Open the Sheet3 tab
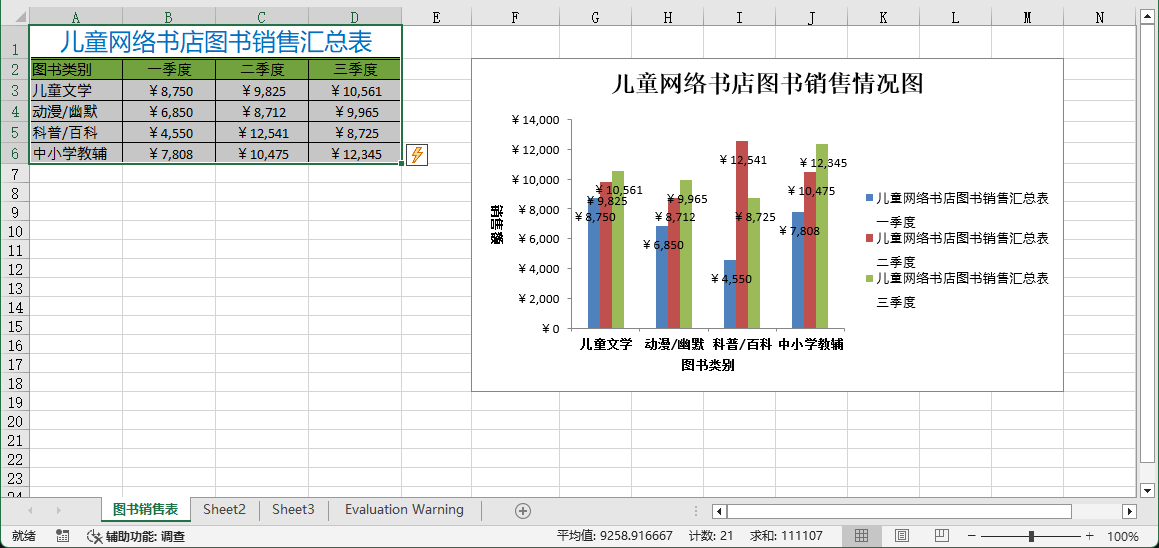 tap(293, 510)
